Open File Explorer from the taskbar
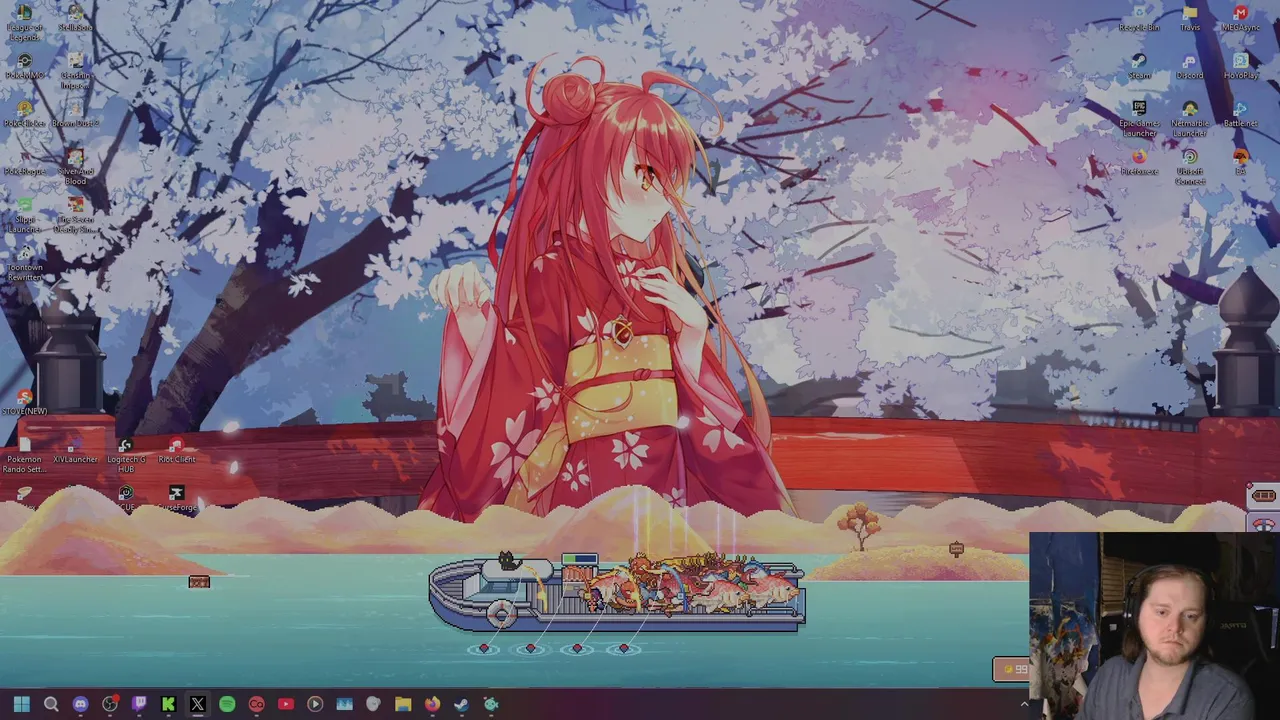Viewport: 1280px width, 720px height. click(x=403, y=704)
